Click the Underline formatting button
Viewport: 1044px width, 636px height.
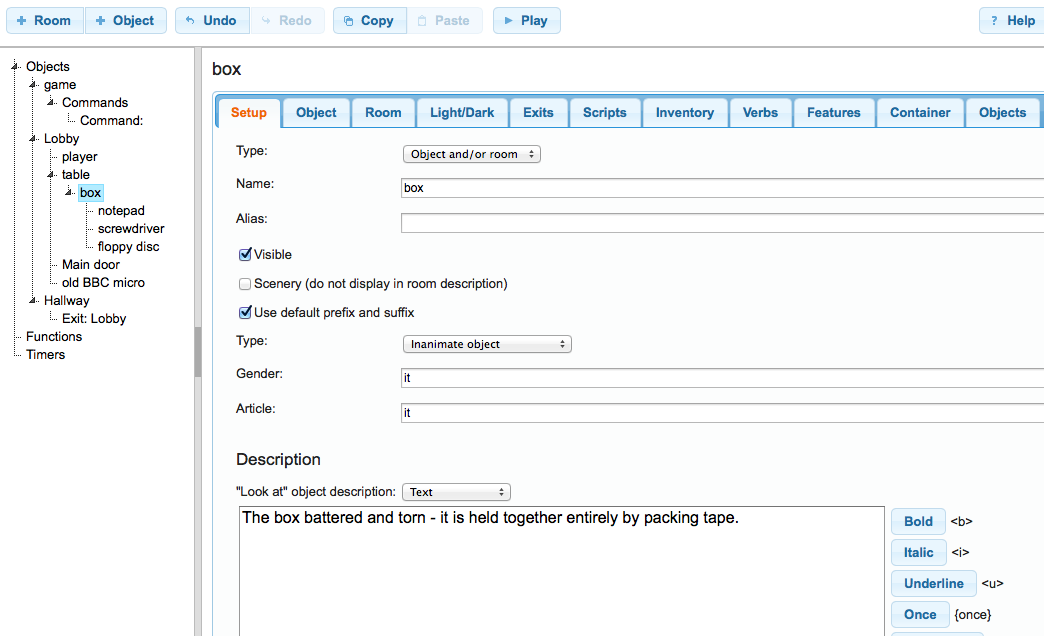click(933, 583)
